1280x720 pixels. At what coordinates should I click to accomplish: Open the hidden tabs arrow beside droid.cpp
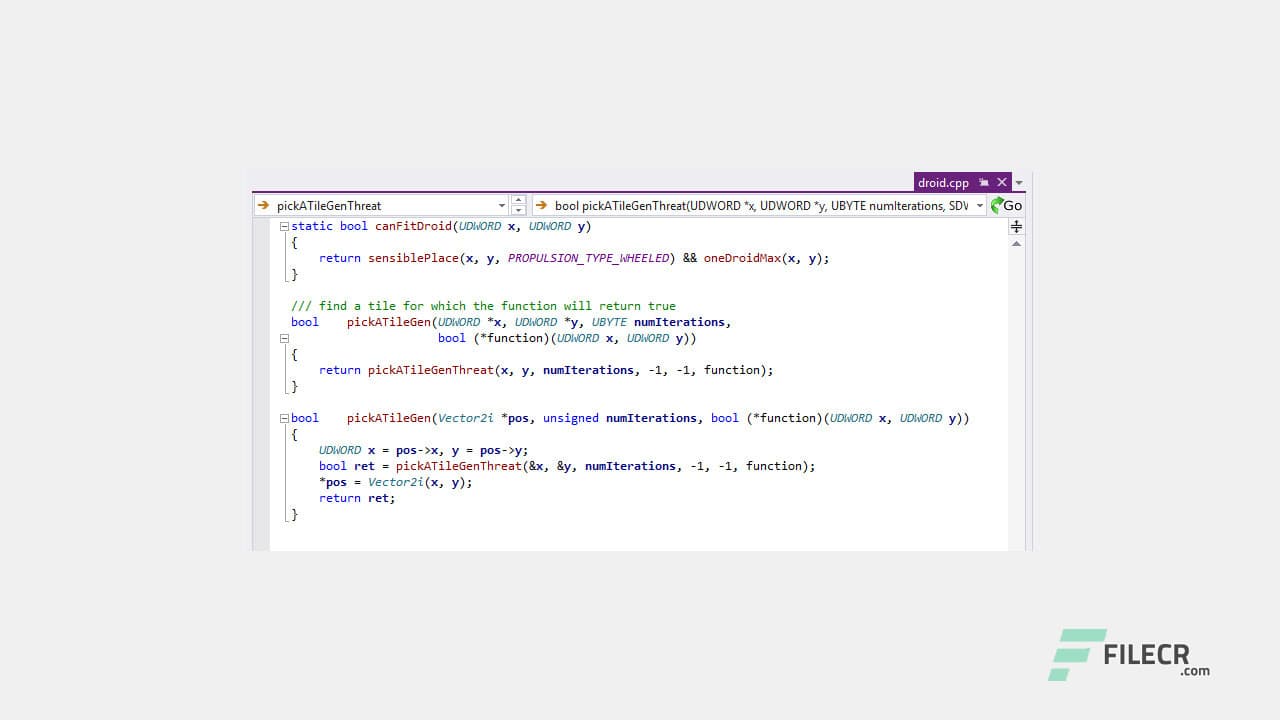[x=1018, y=183]
